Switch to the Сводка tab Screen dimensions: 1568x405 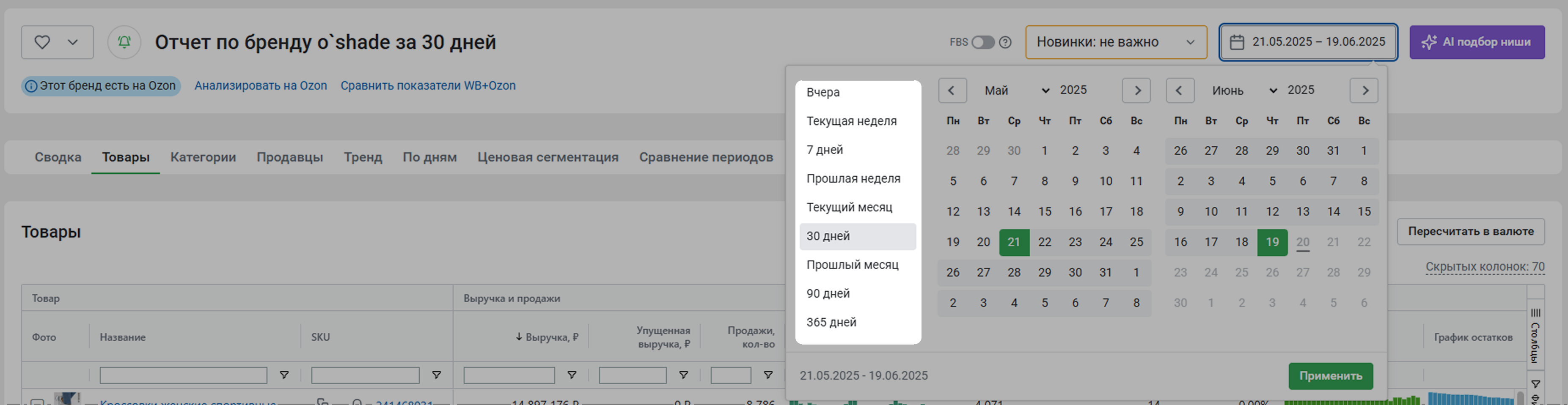click(58, 157)
